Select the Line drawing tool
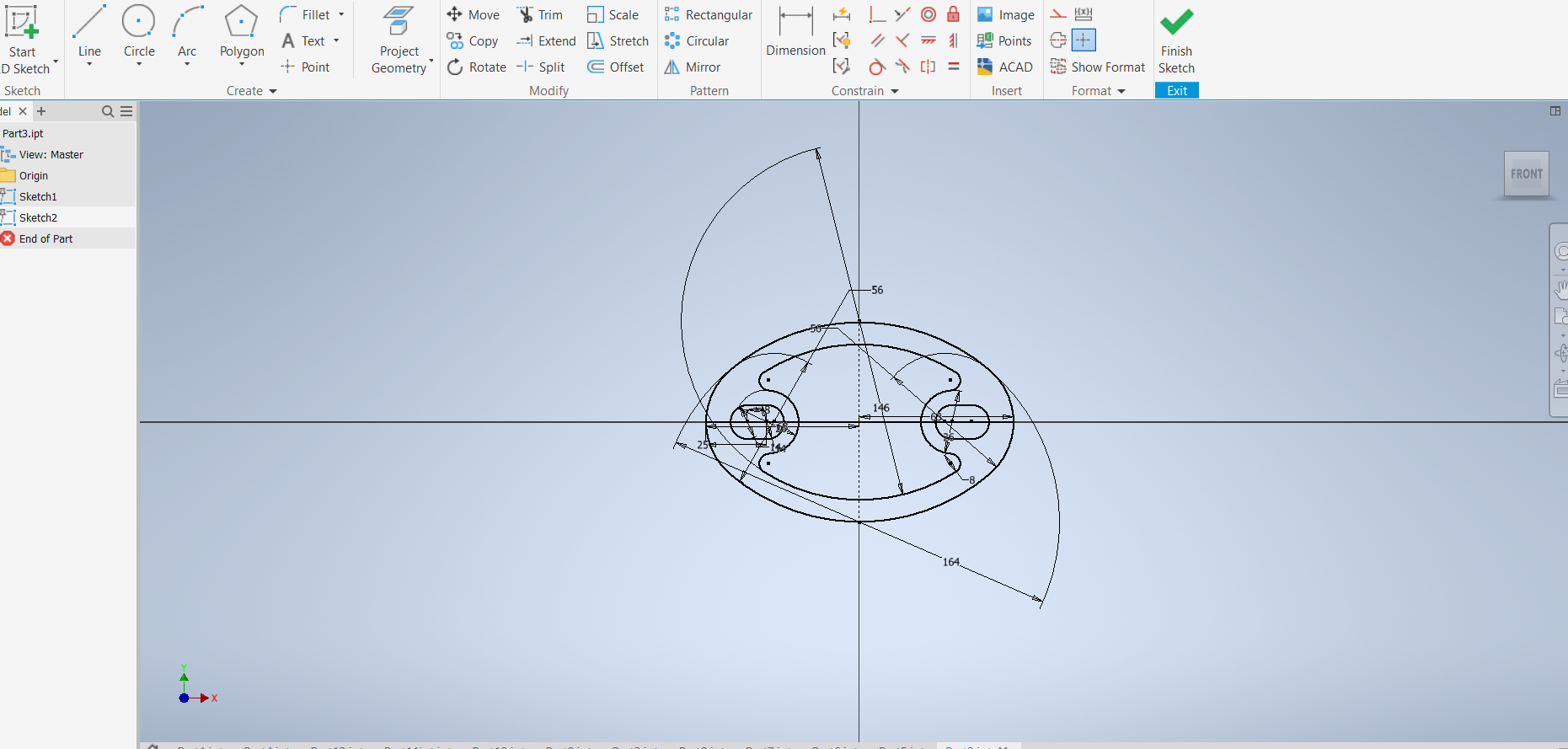1568x749 pixels. (x=89, y=34)
